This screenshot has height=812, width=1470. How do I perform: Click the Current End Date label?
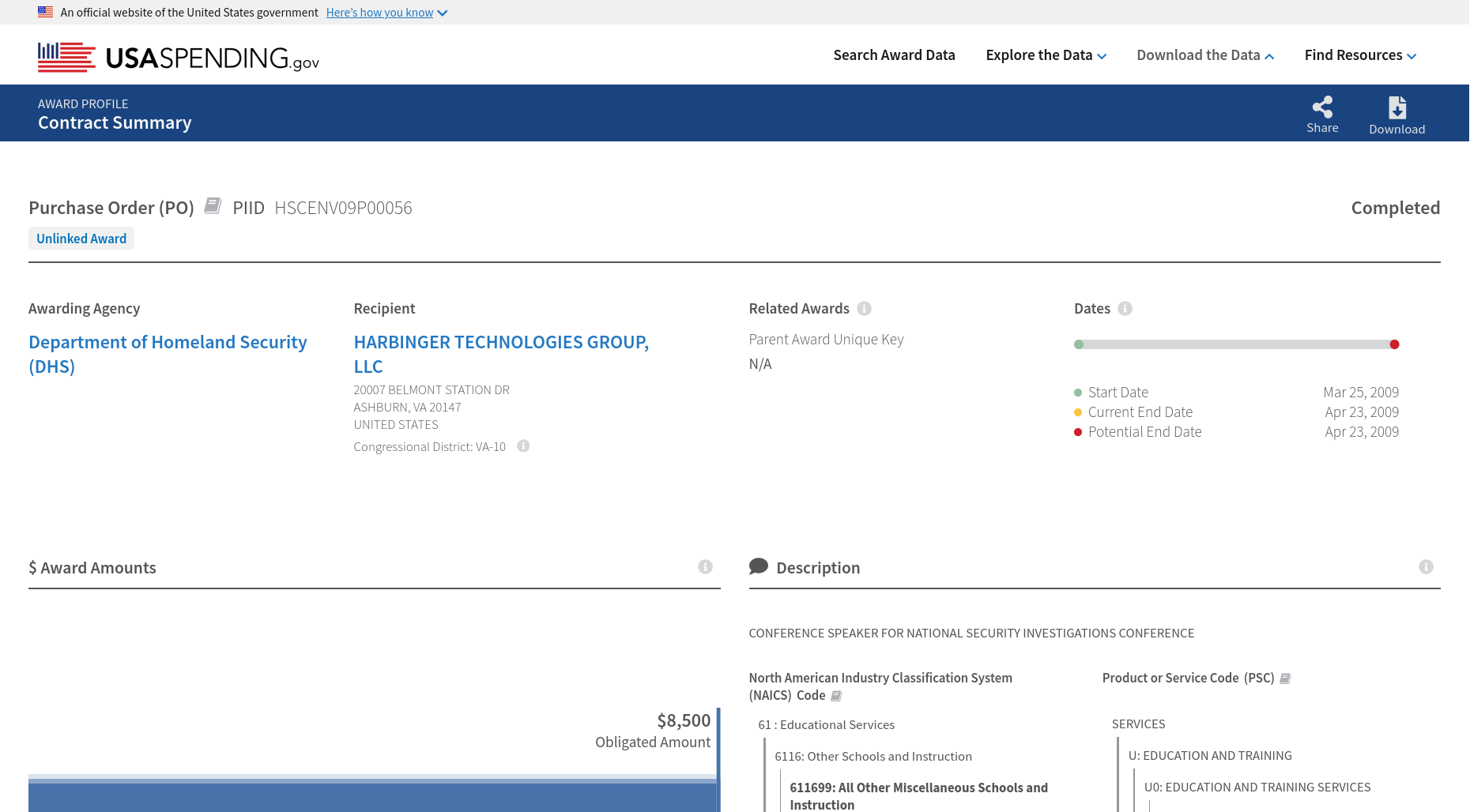[x=1140, y=412]
